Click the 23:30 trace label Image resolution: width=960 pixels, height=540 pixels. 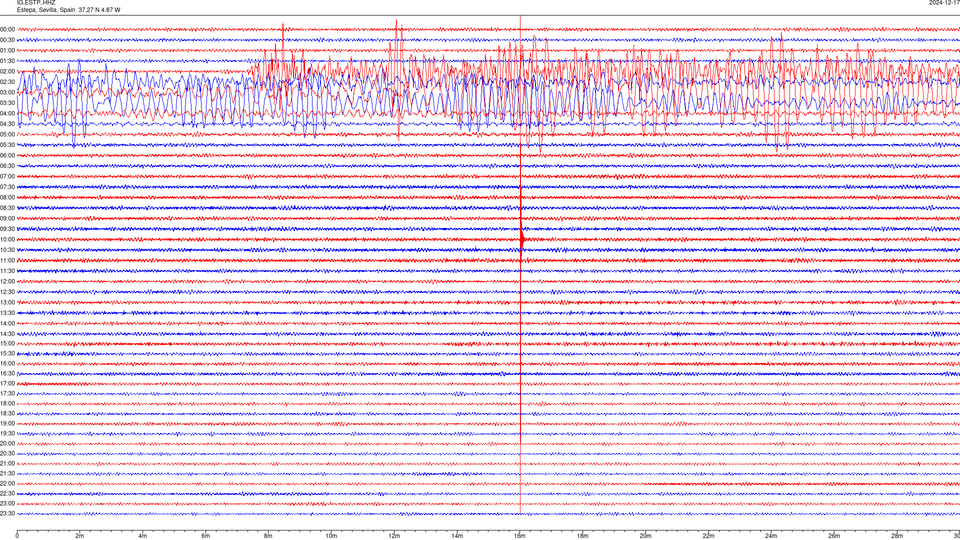(x=7, y=514)
